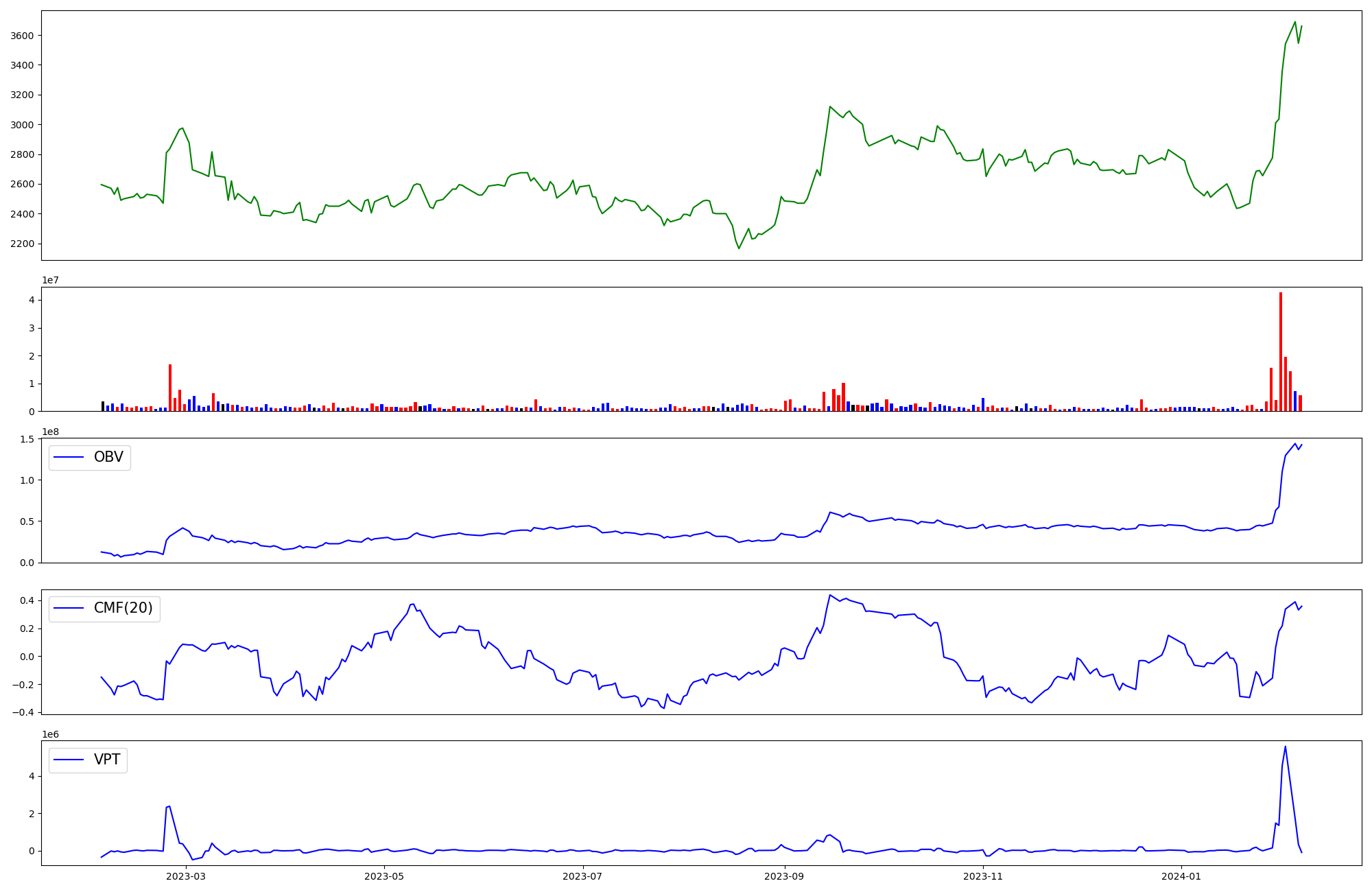Click the VPT line's highest peak

(x=1285, y=747)
